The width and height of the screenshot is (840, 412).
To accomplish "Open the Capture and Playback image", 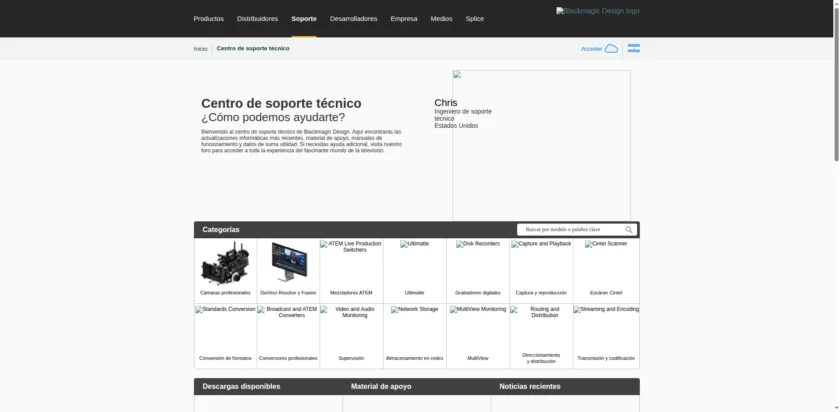I will coord(541,244).
